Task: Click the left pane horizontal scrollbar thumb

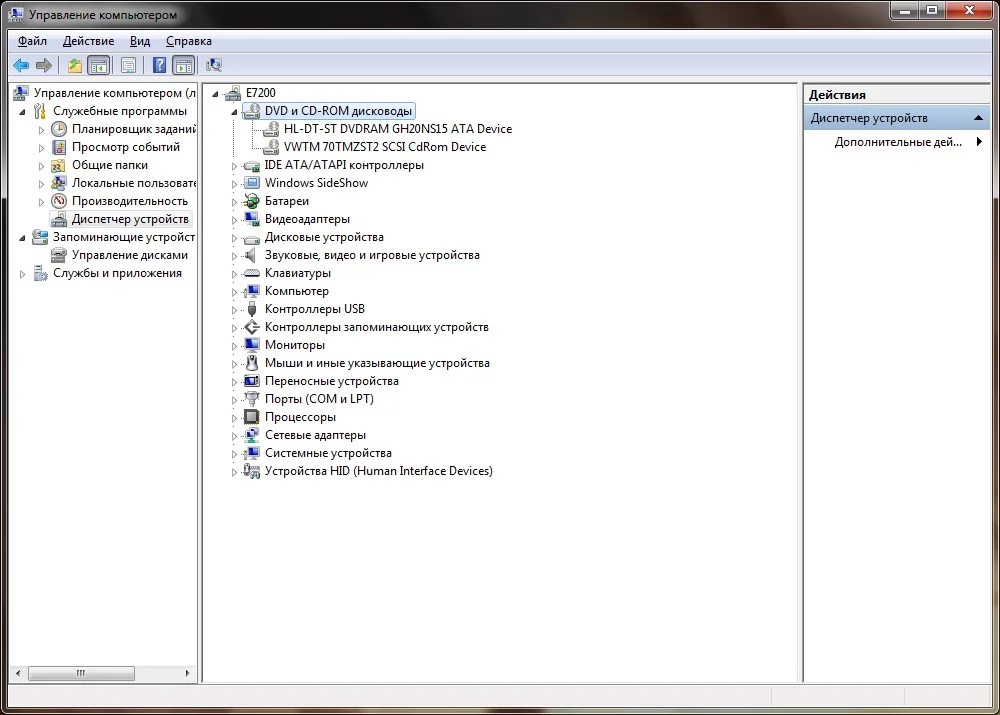Action: 81,673
